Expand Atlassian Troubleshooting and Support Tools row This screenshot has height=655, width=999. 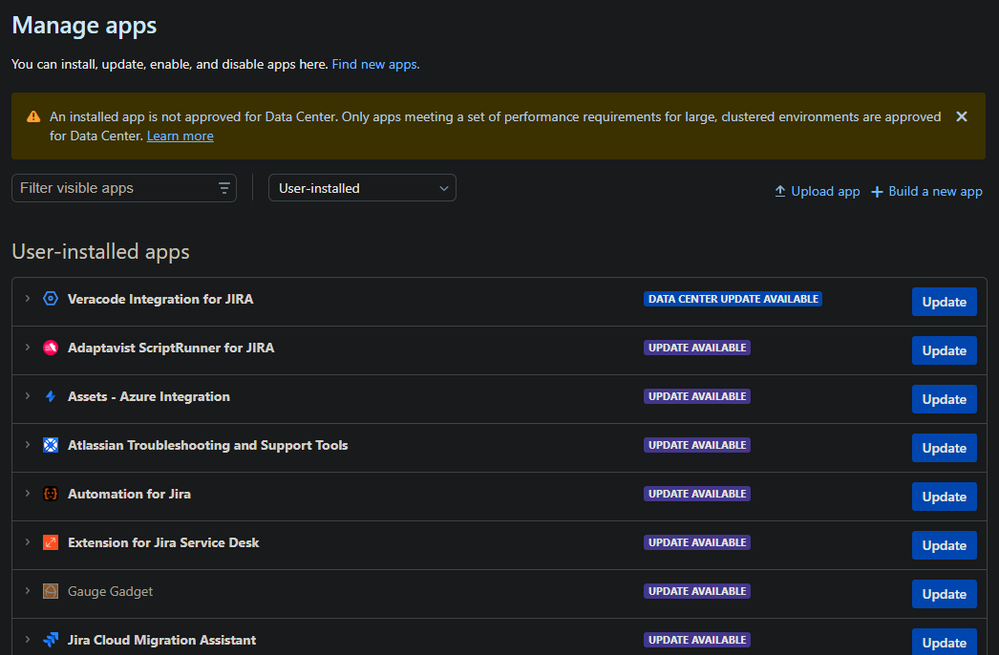coord(27,445)
